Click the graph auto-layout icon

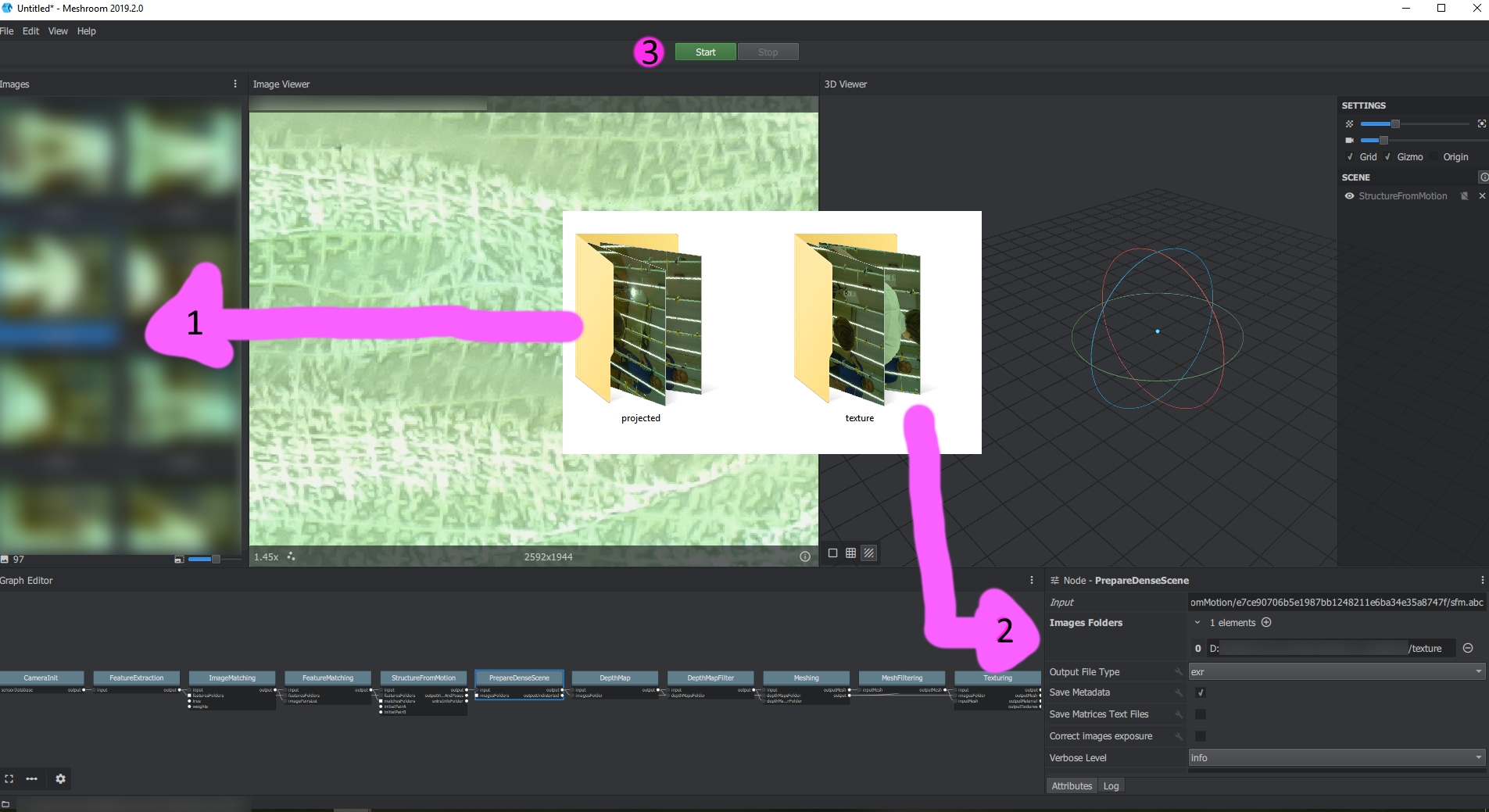(x=32, y=778)
